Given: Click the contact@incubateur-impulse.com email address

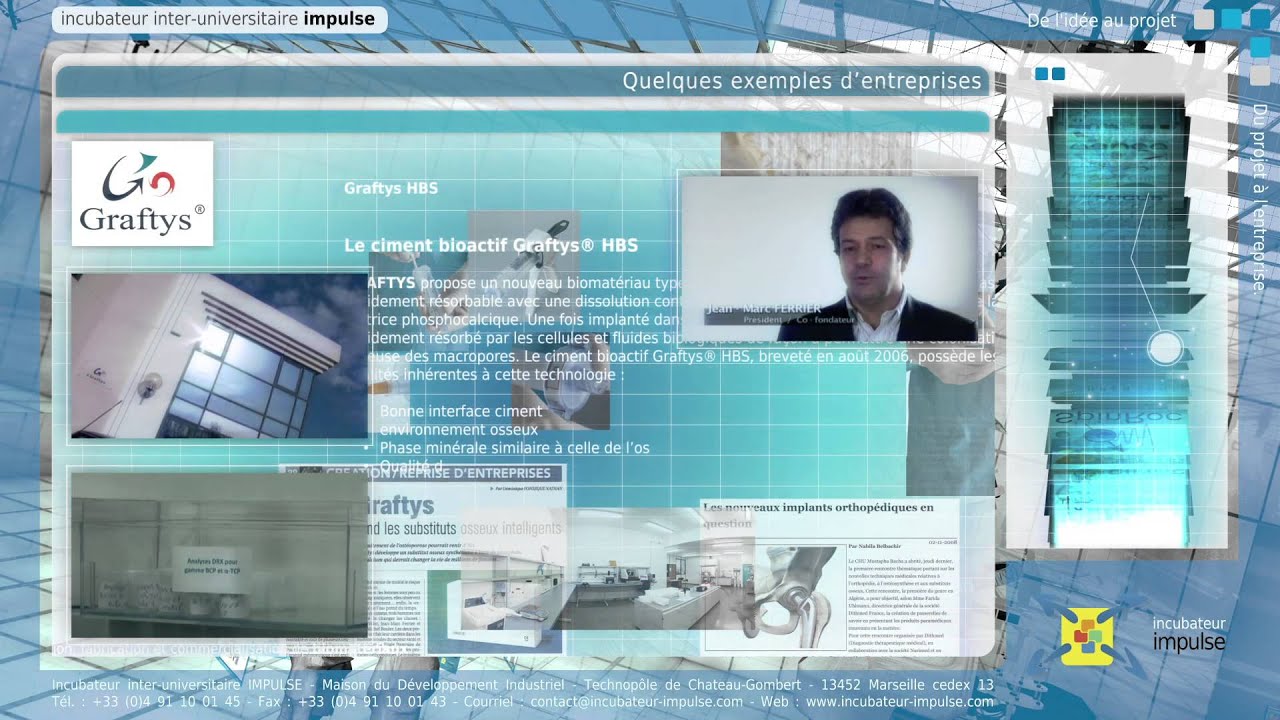Looking at the screenshot, I should (636, 702).
